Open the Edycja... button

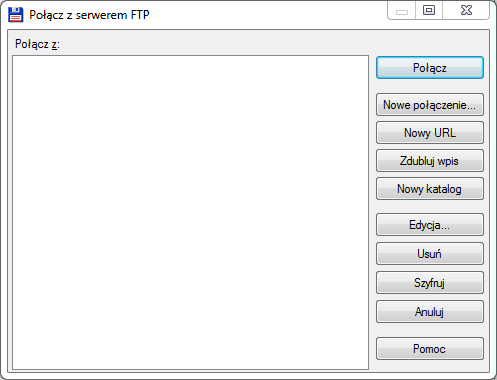click(430, 225)
